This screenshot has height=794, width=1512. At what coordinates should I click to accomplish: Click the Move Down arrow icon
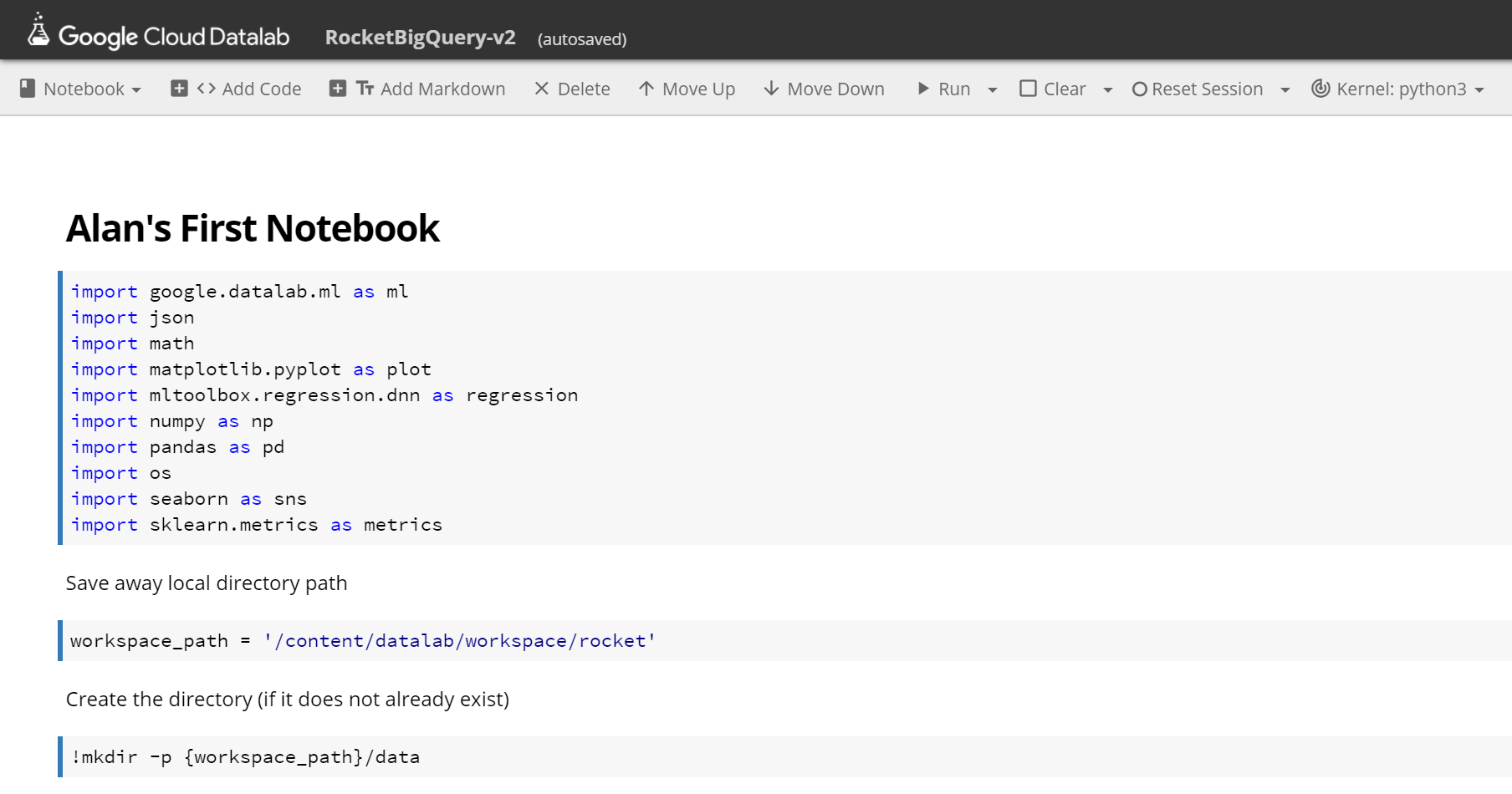(x=771, y=89)
